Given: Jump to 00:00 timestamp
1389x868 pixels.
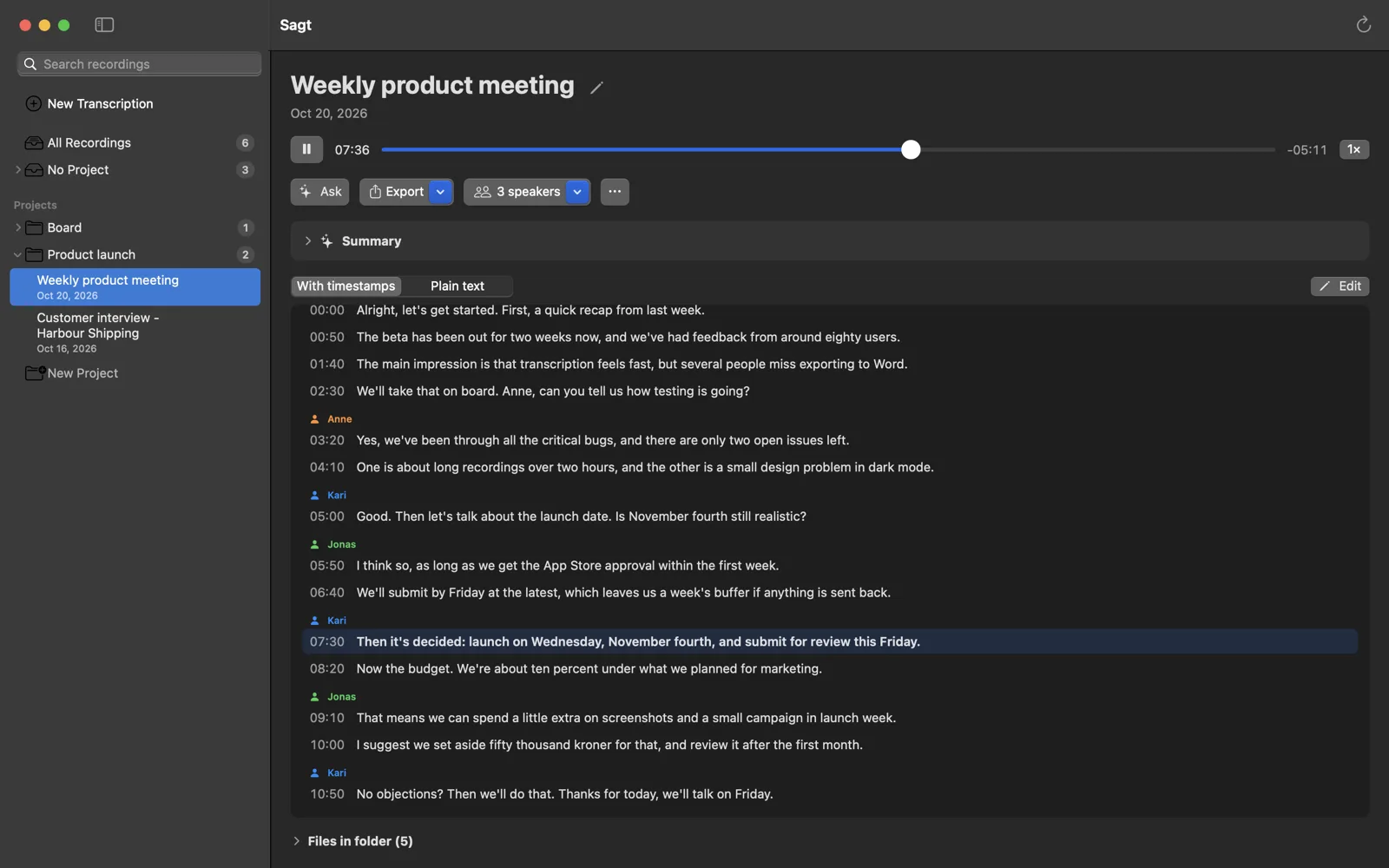Looking at the screenshot, I should click(x=327, y=311).
